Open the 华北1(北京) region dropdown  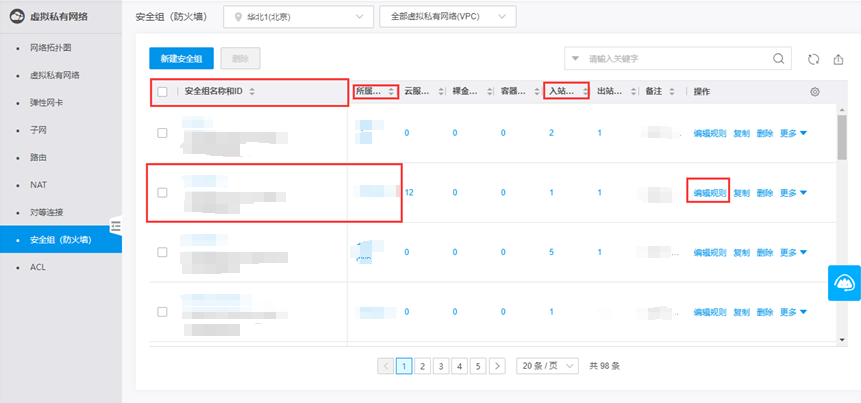pos(298,16)
